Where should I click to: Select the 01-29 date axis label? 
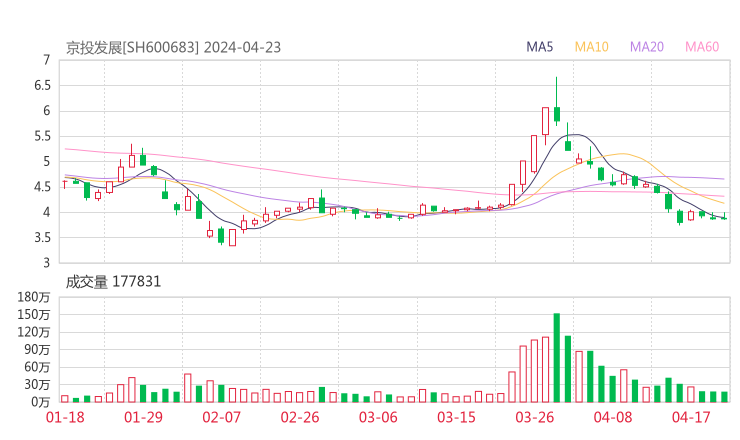pyautogui.click(x=143, y=417)
